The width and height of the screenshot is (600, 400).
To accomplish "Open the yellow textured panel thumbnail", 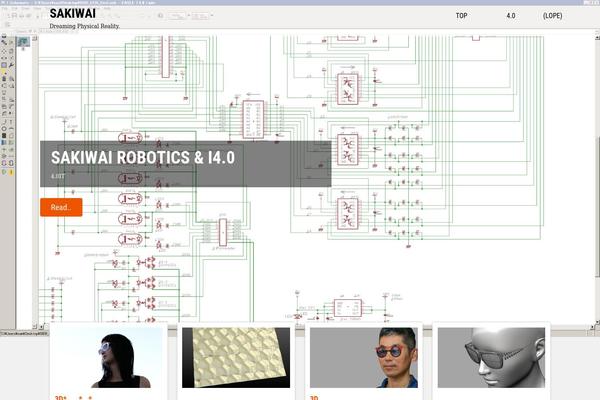I will click(236, 358).
